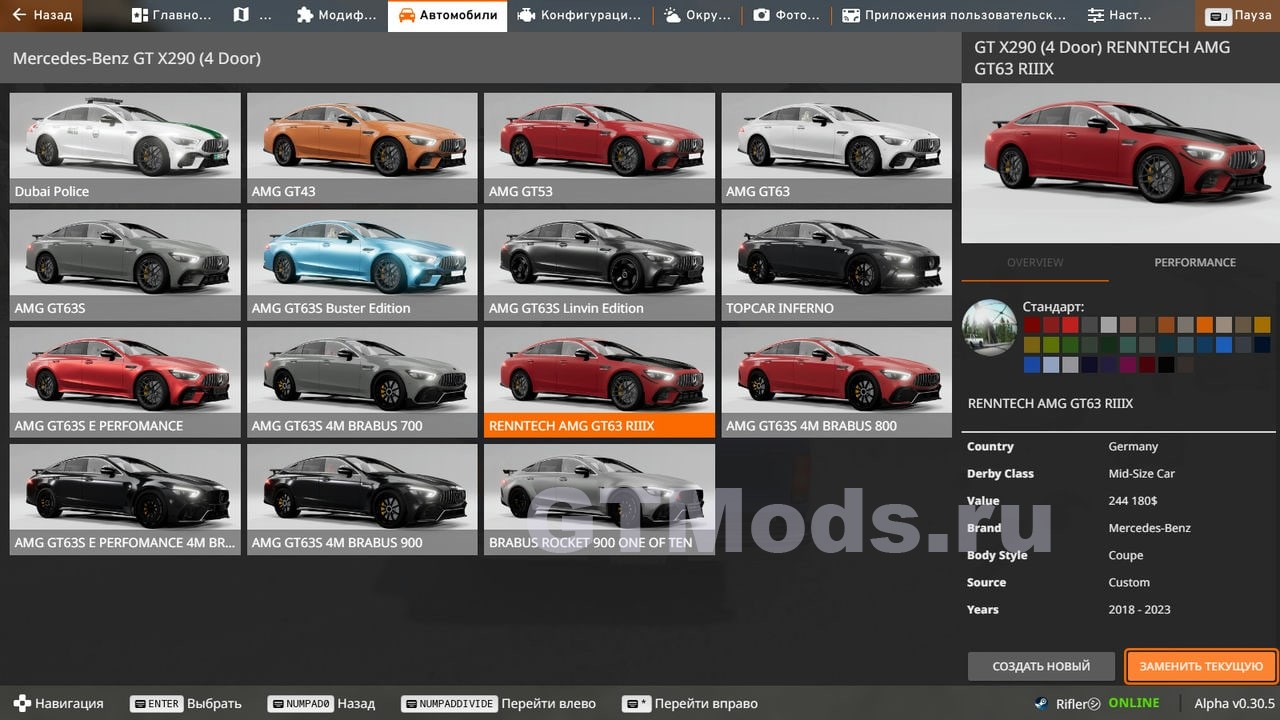Viewport: 1280px width, 720px height.
Task: Select AMG GT63S 4M BRABUS 700
Action: (362, 382)
